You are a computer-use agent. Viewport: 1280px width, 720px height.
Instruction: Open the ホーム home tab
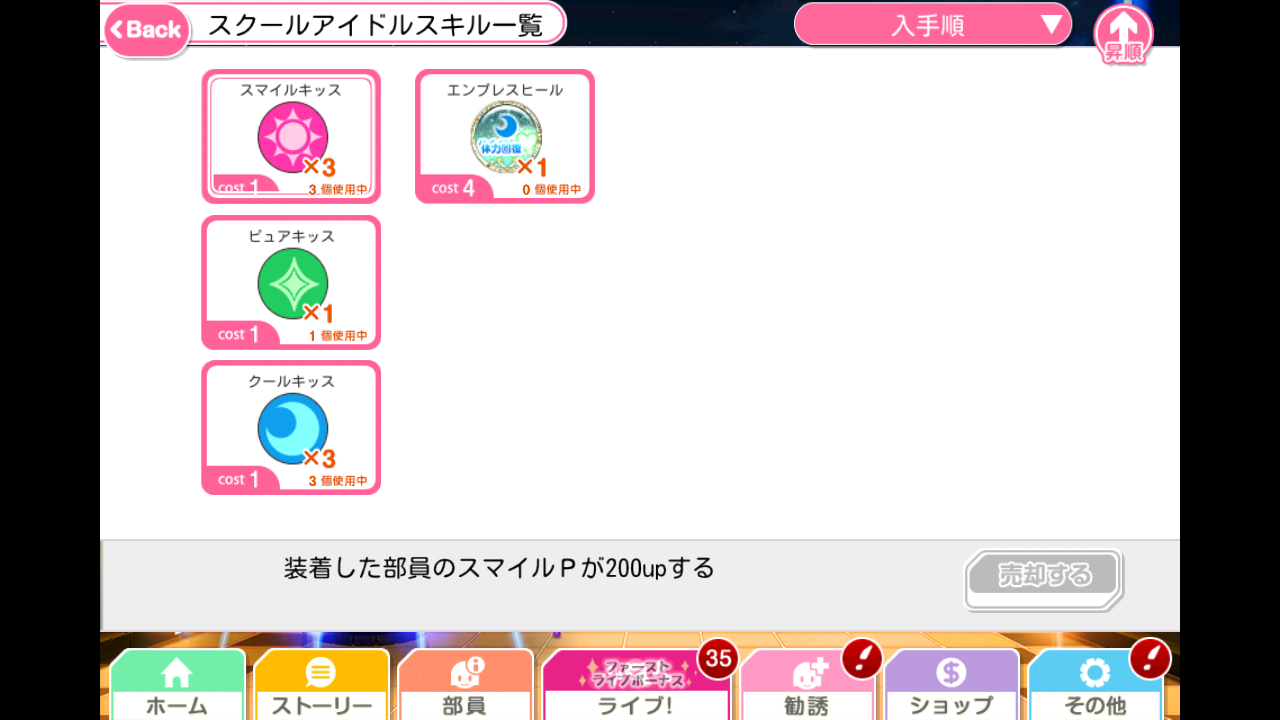pos(177,686)
